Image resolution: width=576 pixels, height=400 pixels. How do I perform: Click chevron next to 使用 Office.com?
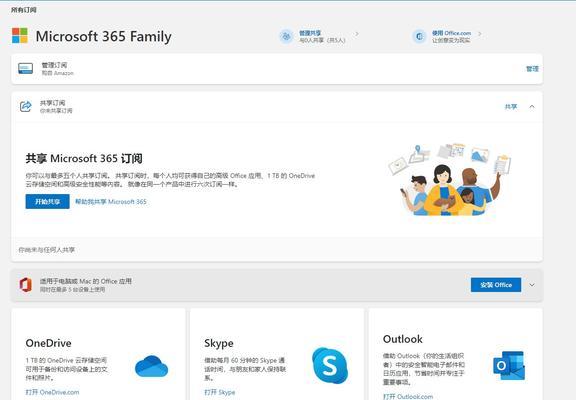pos(480,34)
